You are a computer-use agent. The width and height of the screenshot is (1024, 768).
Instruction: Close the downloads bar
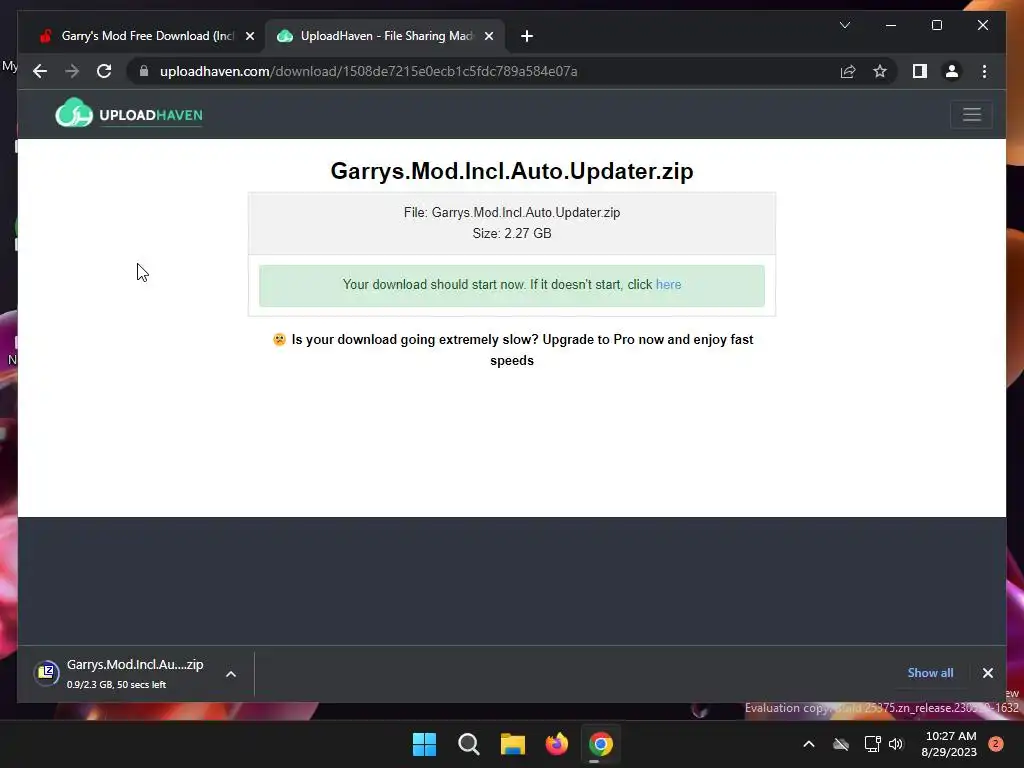987,673
